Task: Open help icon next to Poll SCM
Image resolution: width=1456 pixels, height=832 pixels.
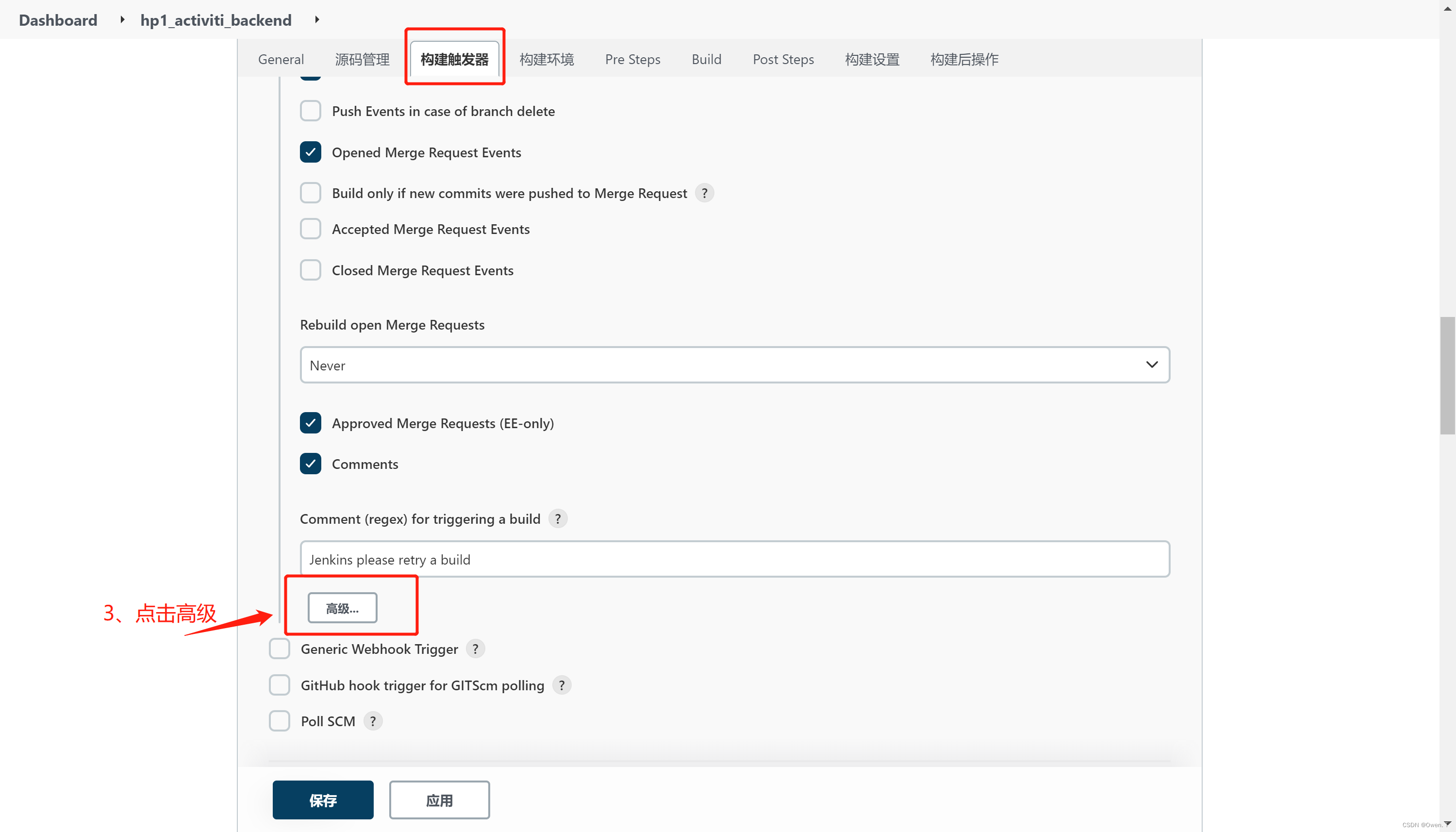Action: click(372, 721)
